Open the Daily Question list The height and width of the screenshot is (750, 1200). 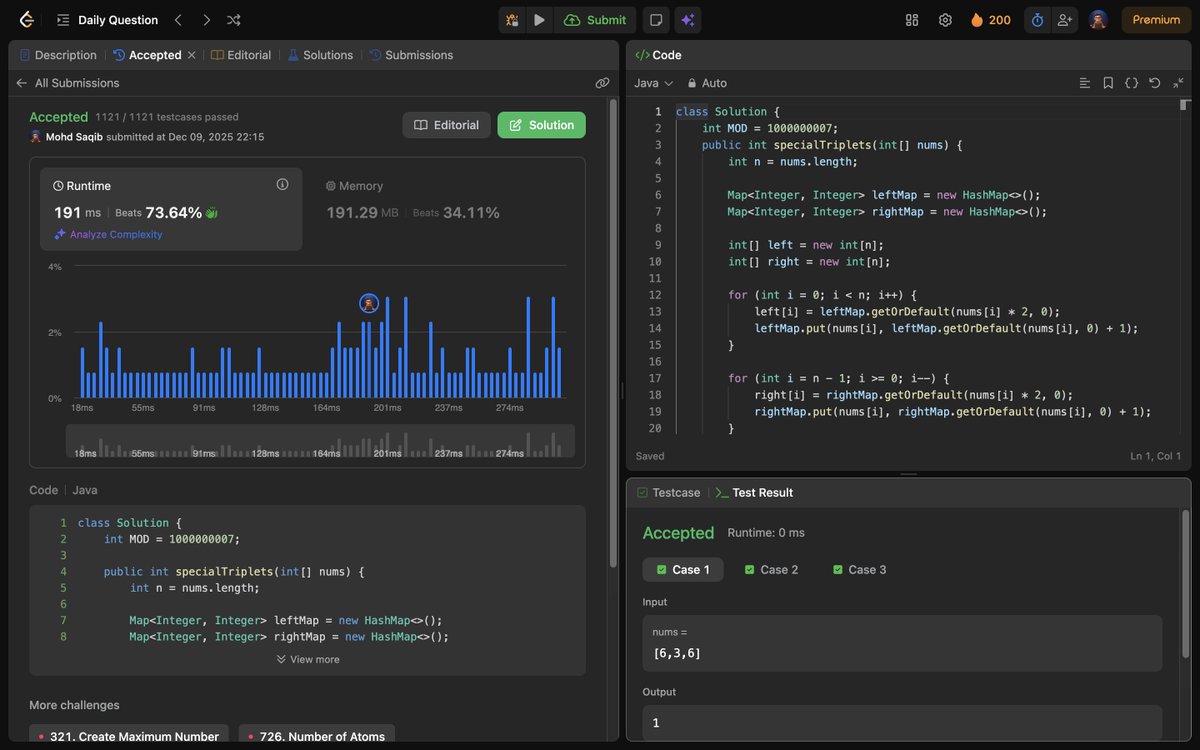point(107,20)
